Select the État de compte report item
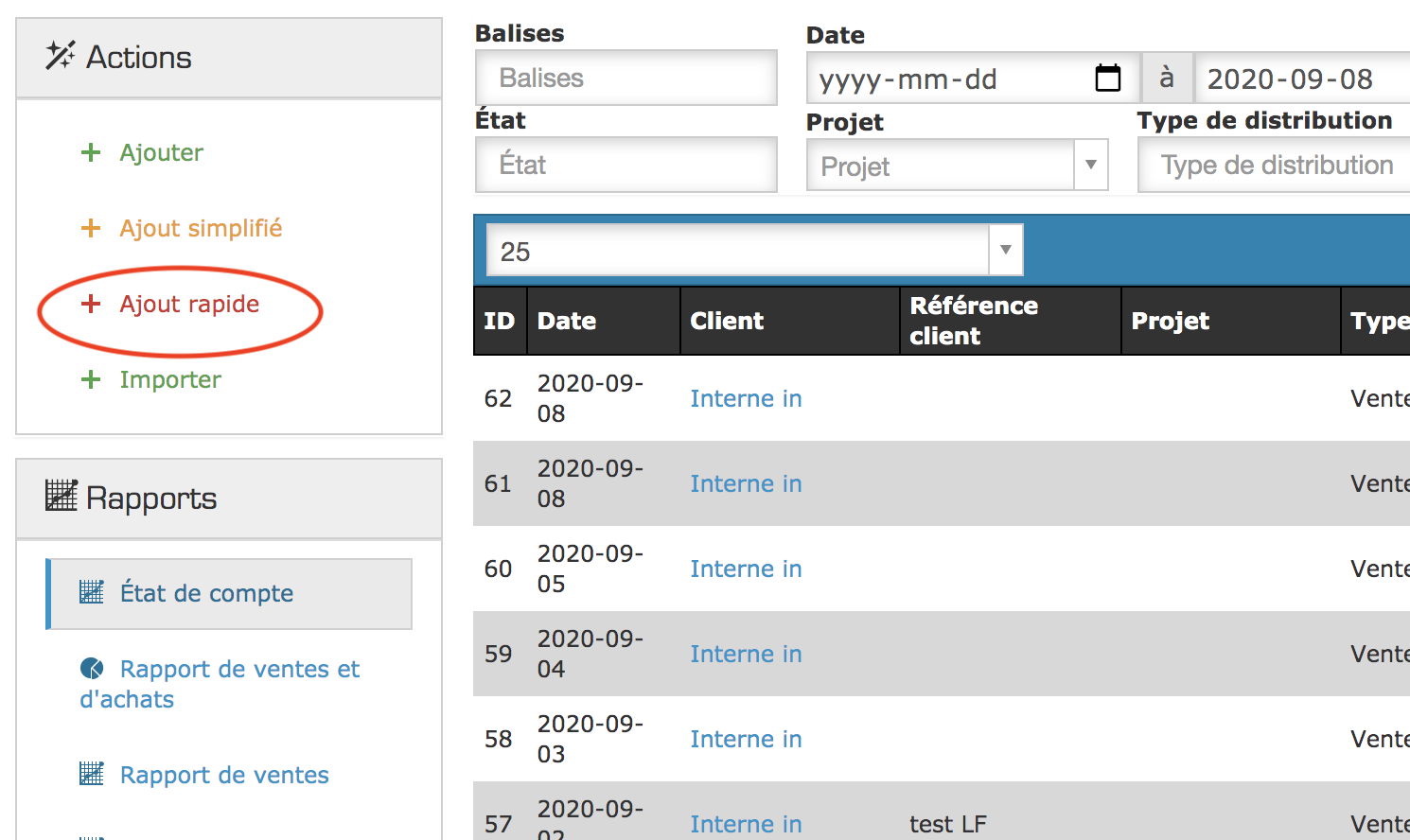1410x840 pixels. [x=206, y=593]
